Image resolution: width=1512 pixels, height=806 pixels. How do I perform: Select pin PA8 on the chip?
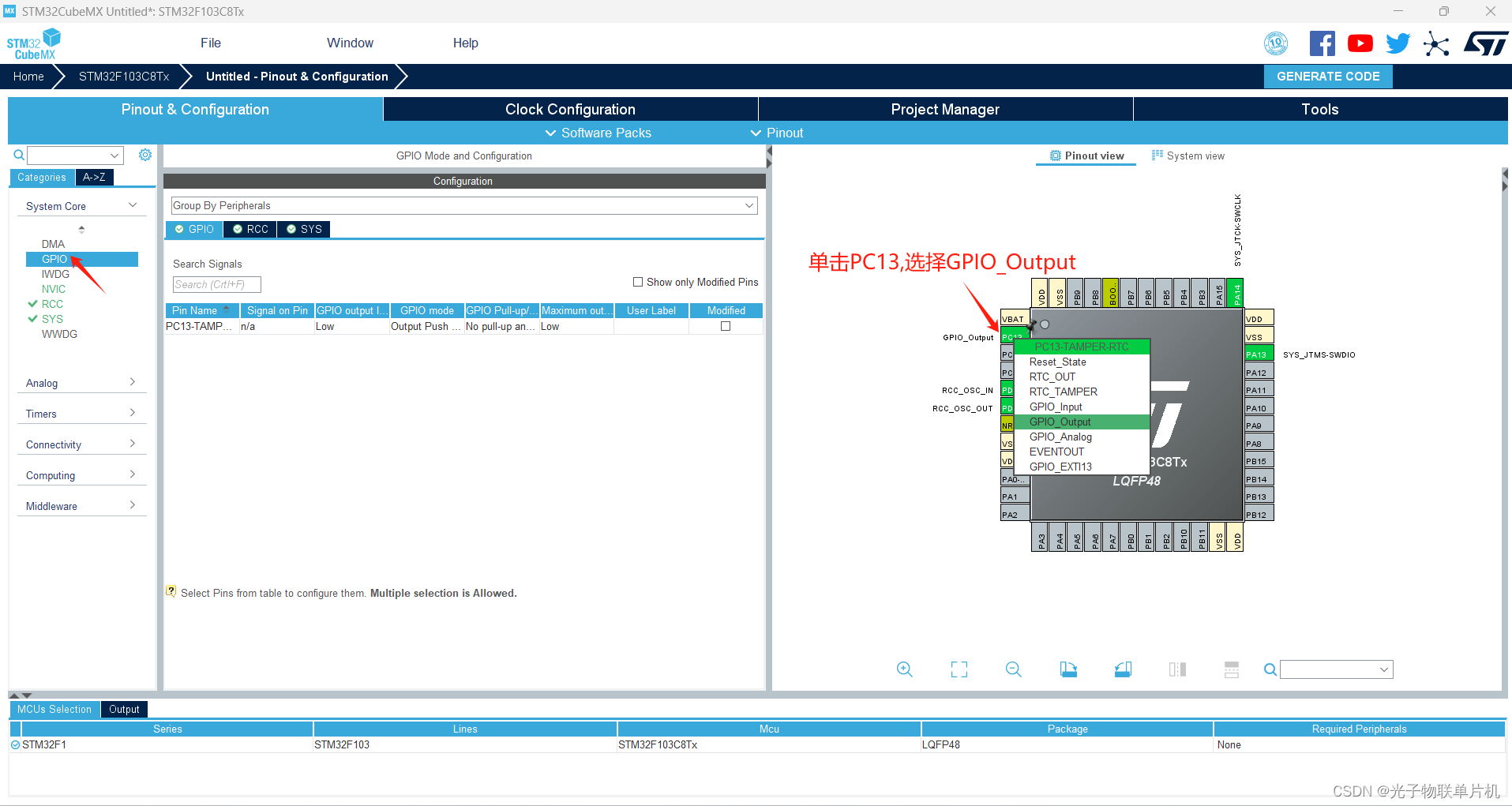click(1259, 444)
